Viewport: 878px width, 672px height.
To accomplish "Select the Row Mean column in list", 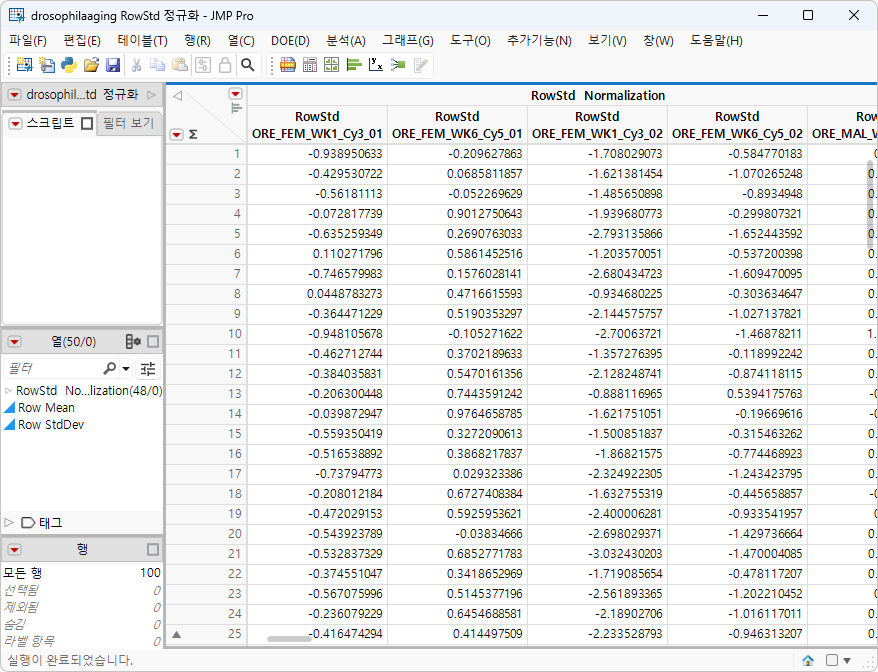I will click(x=46, y=408).
